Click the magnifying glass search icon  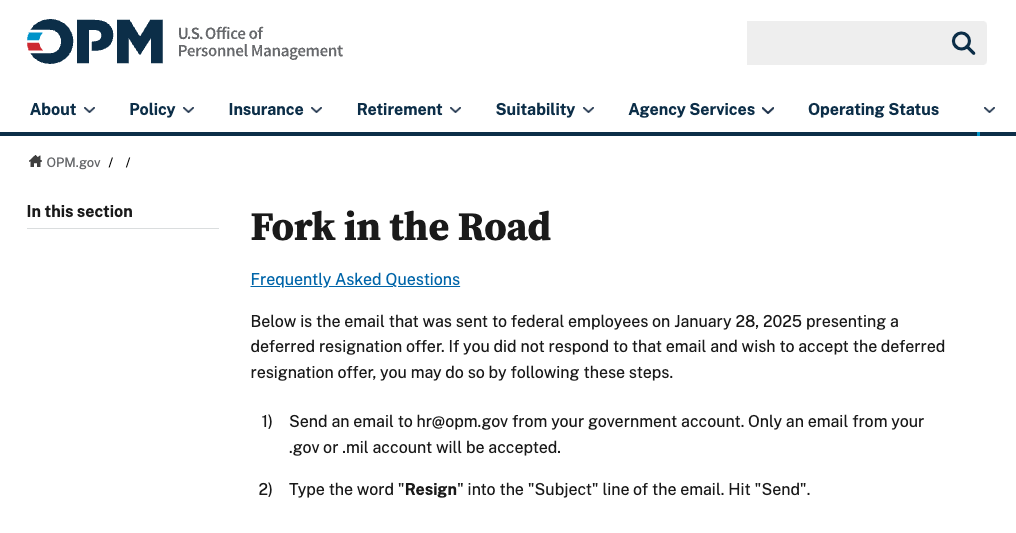pyautogui.click(x=963, y=43)
